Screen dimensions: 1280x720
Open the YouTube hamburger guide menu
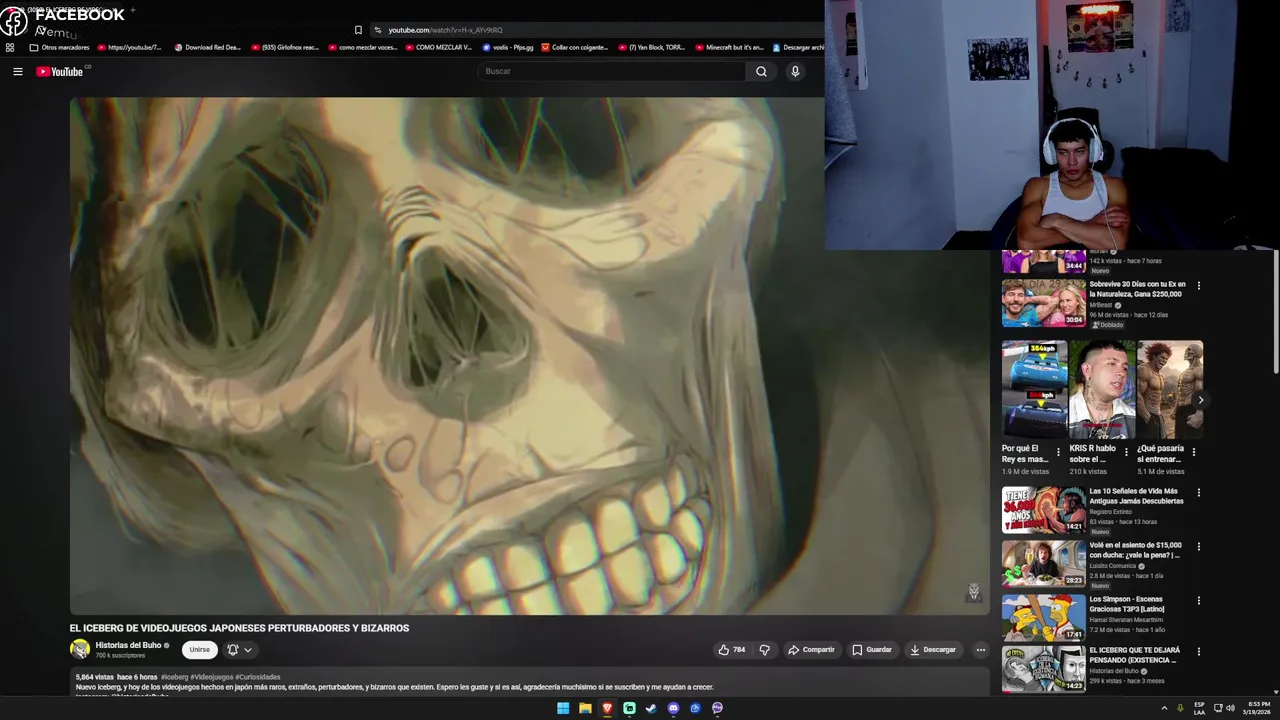(17, 71)
